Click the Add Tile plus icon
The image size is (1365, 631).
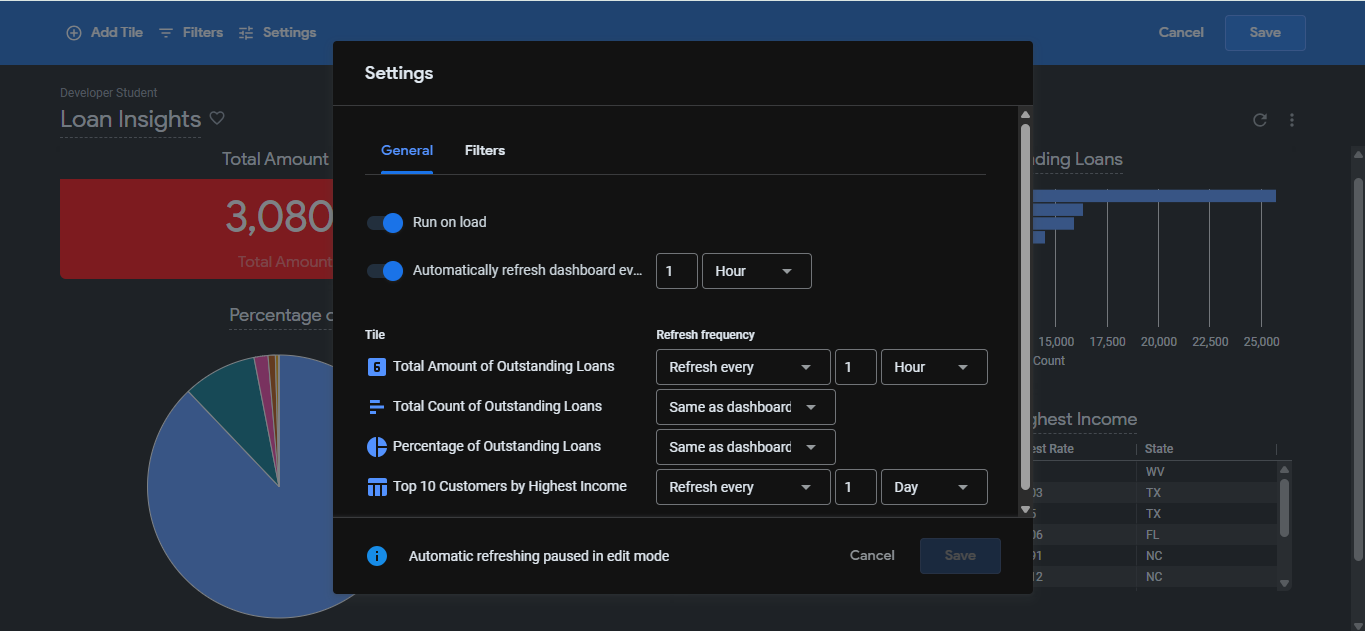pos(74,33)
